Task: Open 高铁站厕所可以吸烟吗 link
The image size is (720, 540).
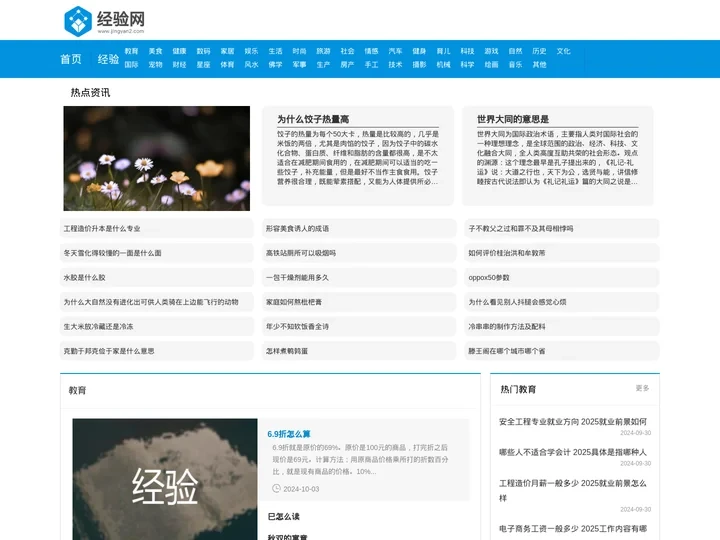Action: click(x=301, y=253)
